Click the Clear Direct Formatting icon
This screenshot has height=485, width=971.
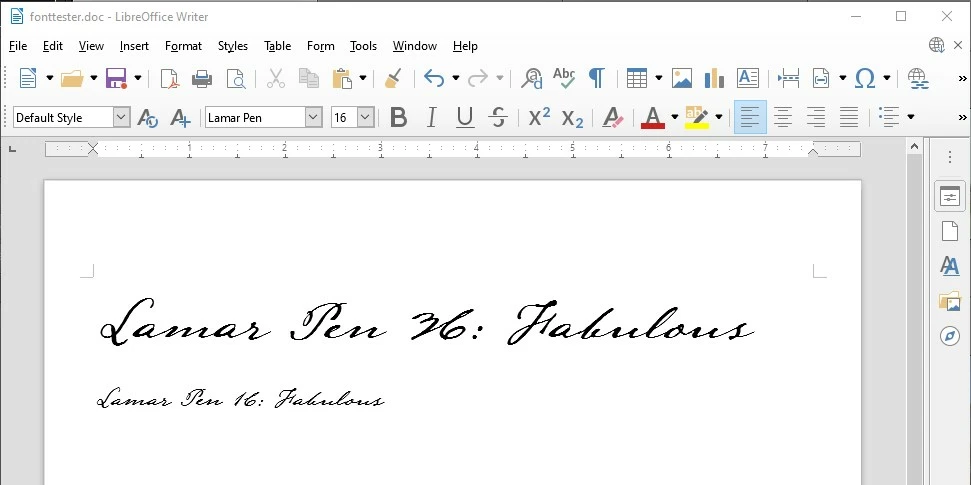click(612, 117)
